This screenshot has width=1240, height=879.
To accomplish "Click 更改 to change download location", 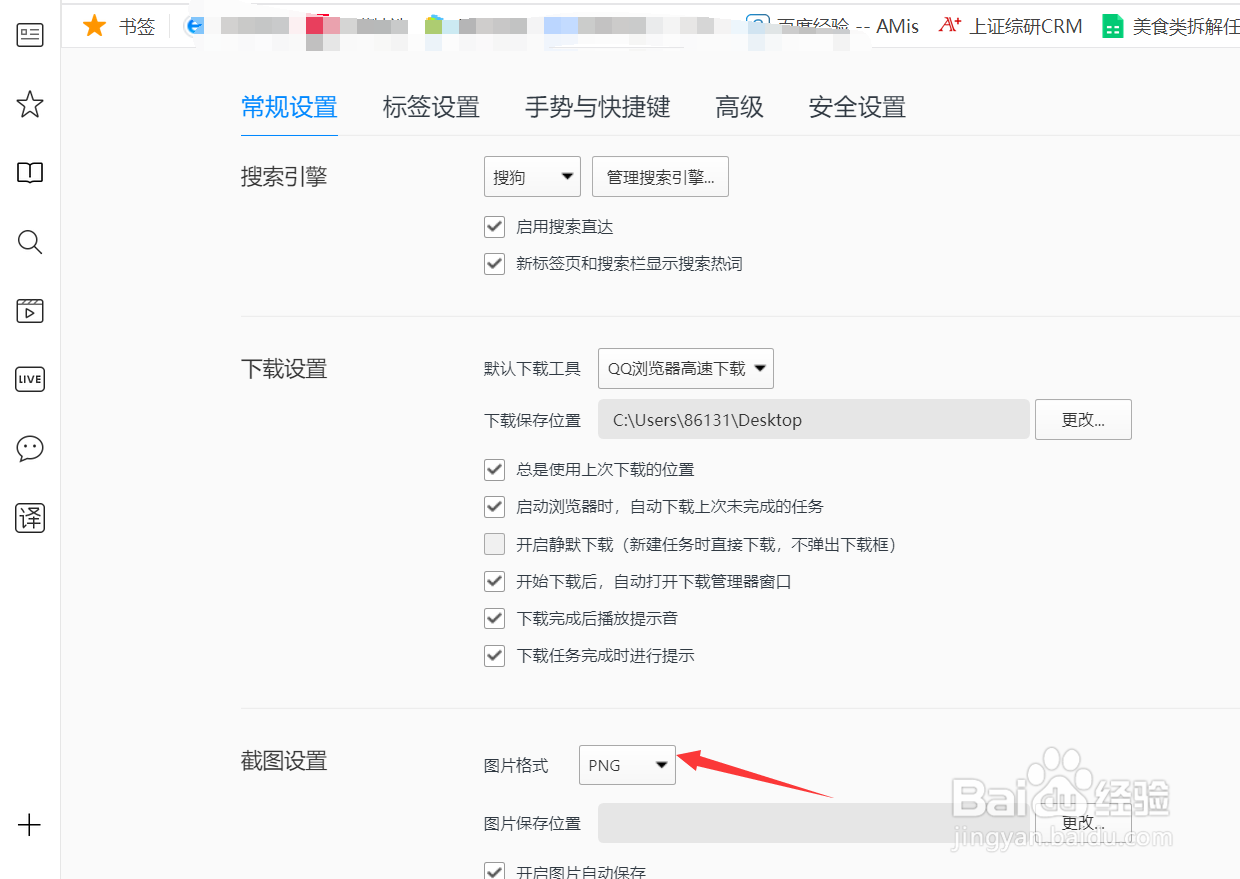I will coord(1083,419).
